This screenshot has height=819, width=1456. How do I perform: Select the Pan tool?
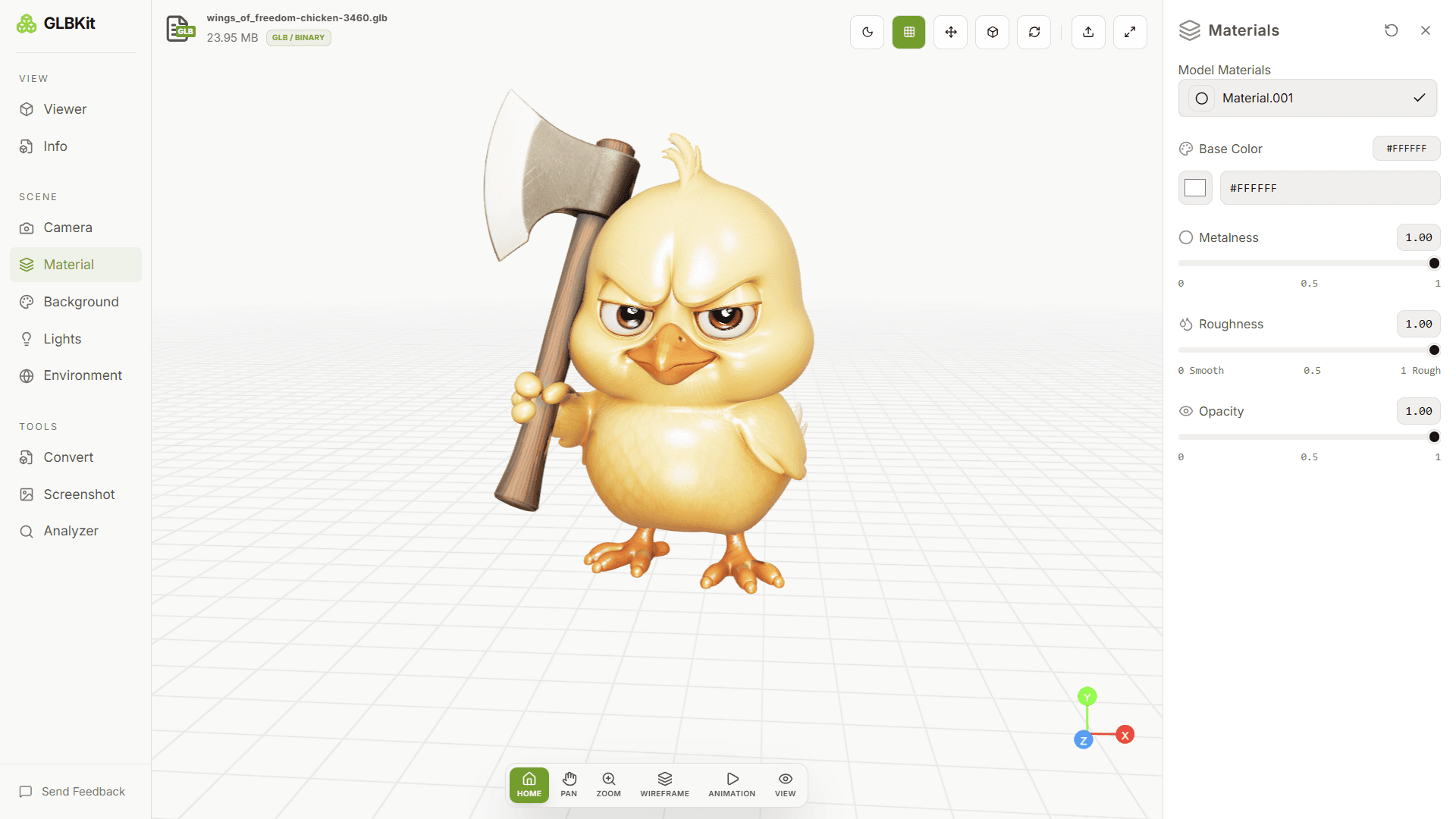click(569, 785)
